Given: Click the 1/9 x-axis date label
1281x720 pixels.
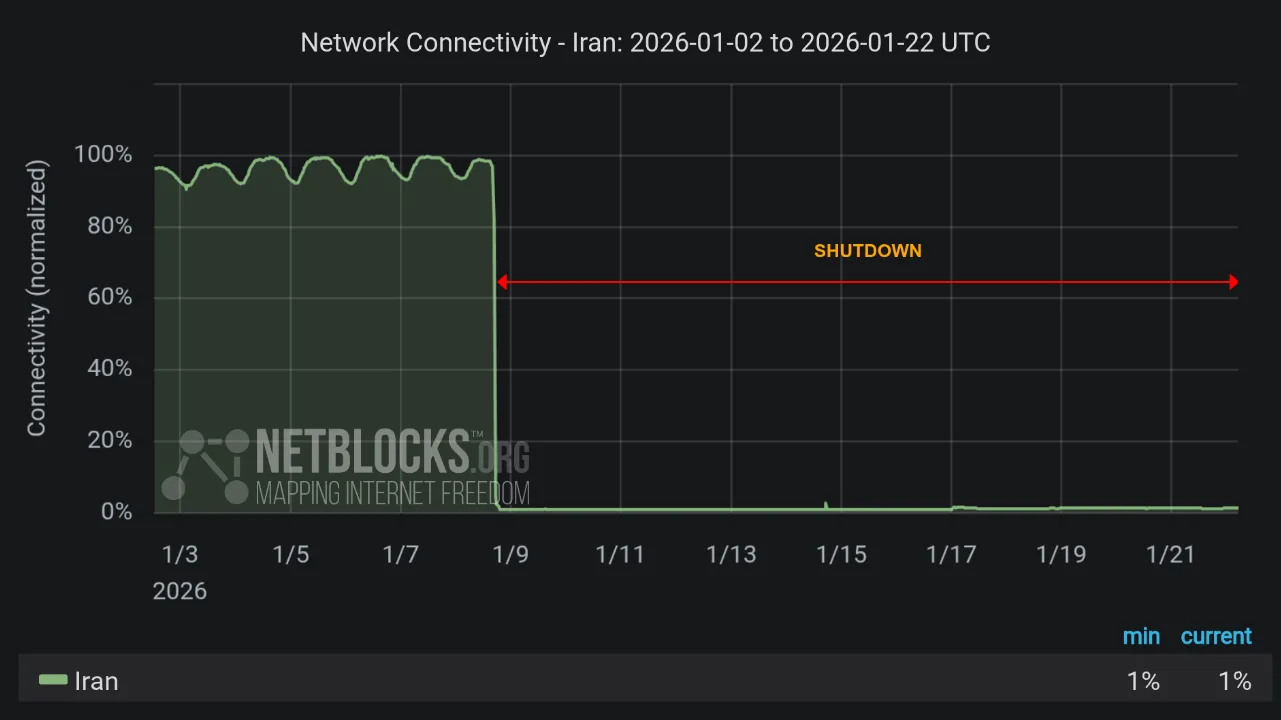Looking at the screenshot, I should pyautogui.click(x=510, y=555).
